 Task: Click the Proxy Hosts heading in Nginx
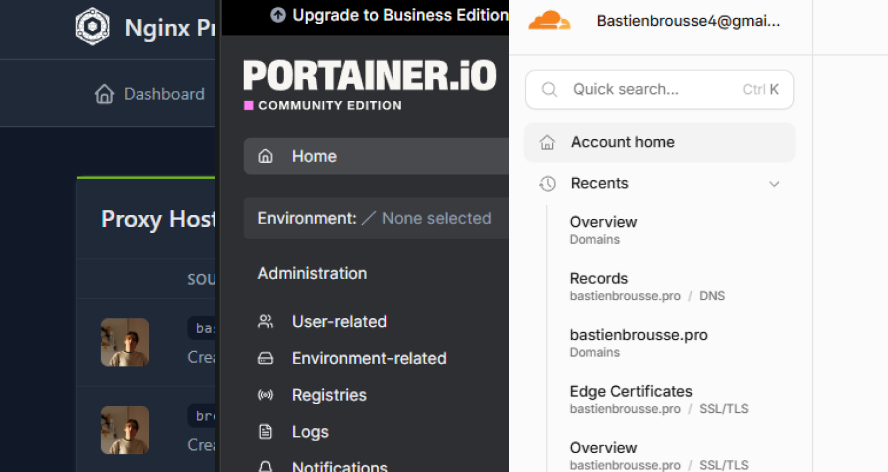pyautogui.click(x=158, y=219)
